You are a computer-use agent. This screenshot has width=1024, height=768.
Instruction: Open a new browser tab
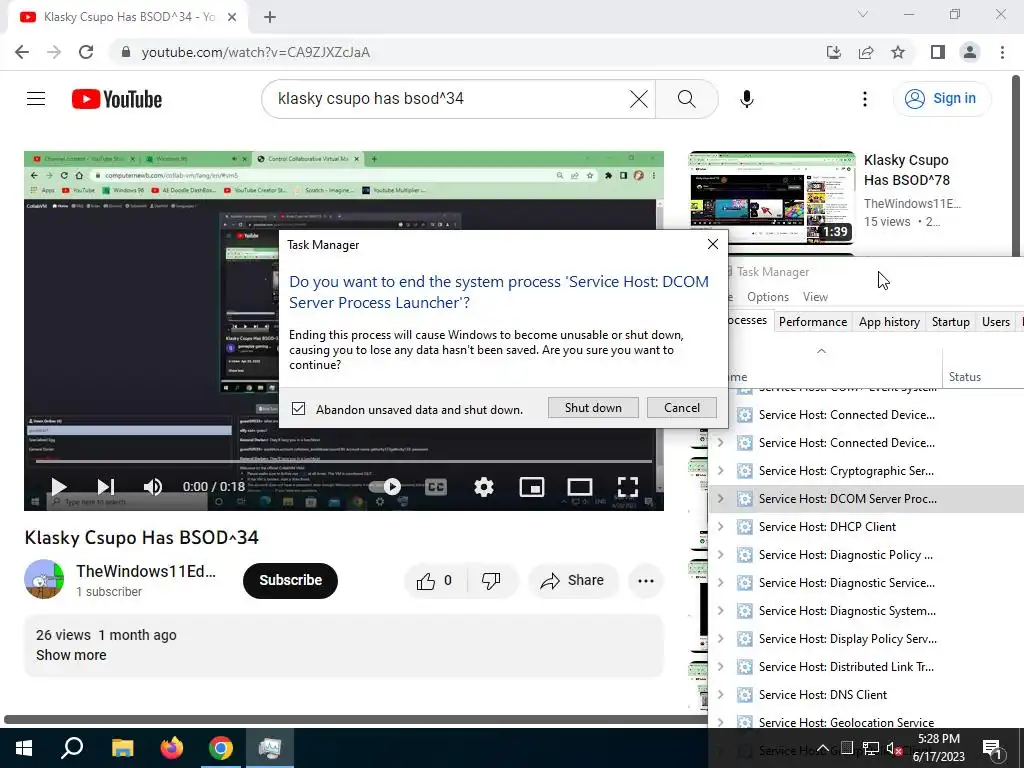[x=270, y=17]
